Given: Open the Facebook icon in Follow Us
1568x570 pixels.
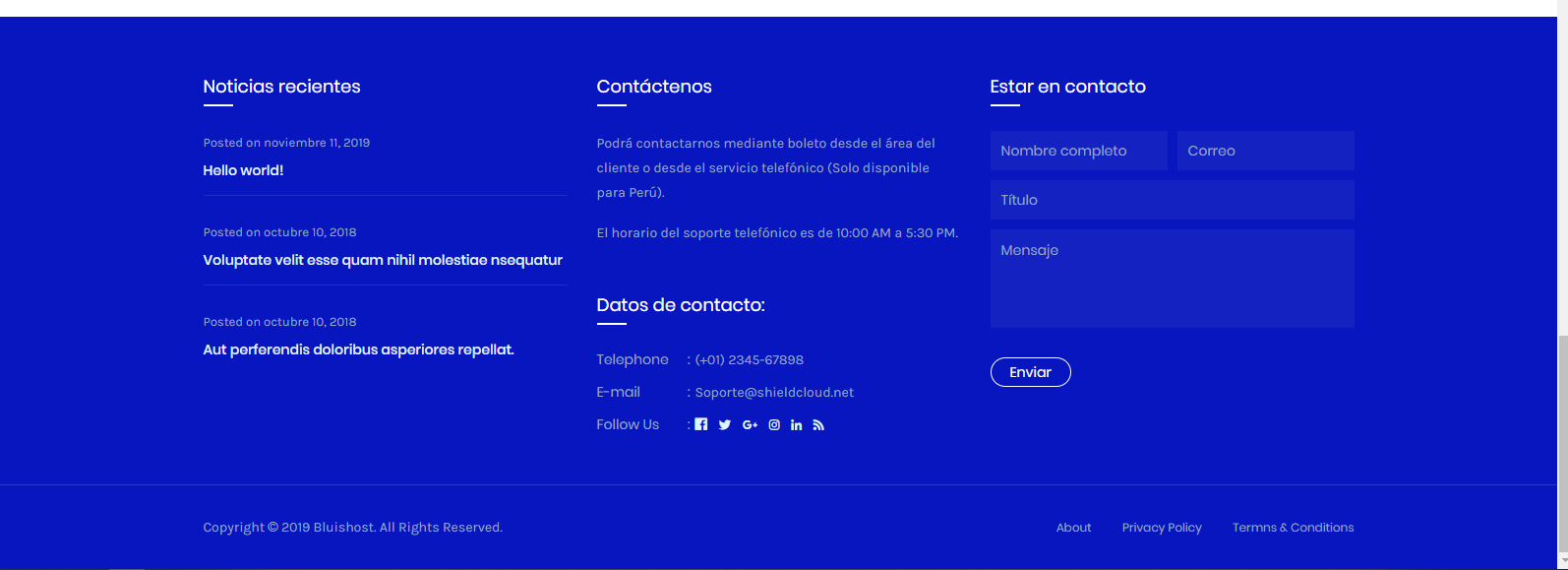Looking at the screenshot, I should 701,424.
